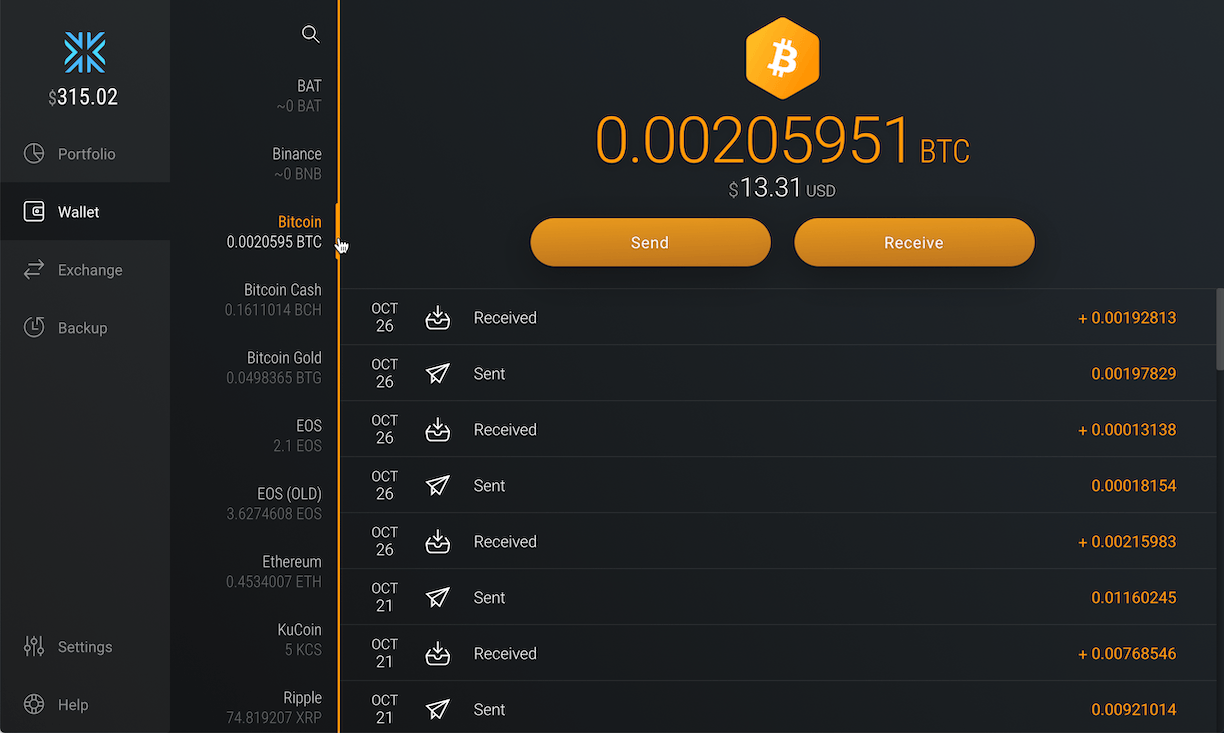Click the Exchange arrows icon

(34, 270)
